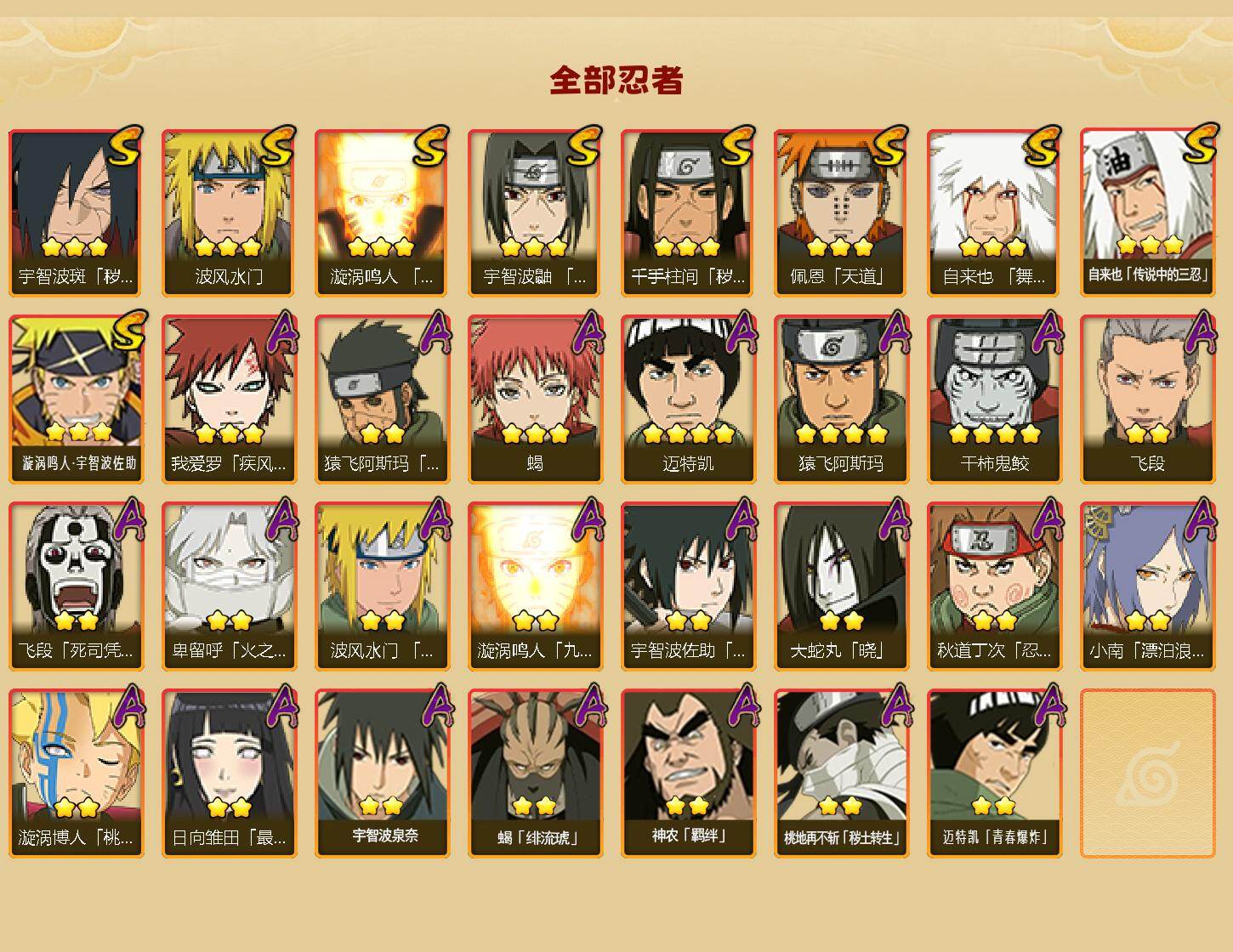Open the 宇智波泉奈 ninja card
The image size is (1233, 952).
382,773
